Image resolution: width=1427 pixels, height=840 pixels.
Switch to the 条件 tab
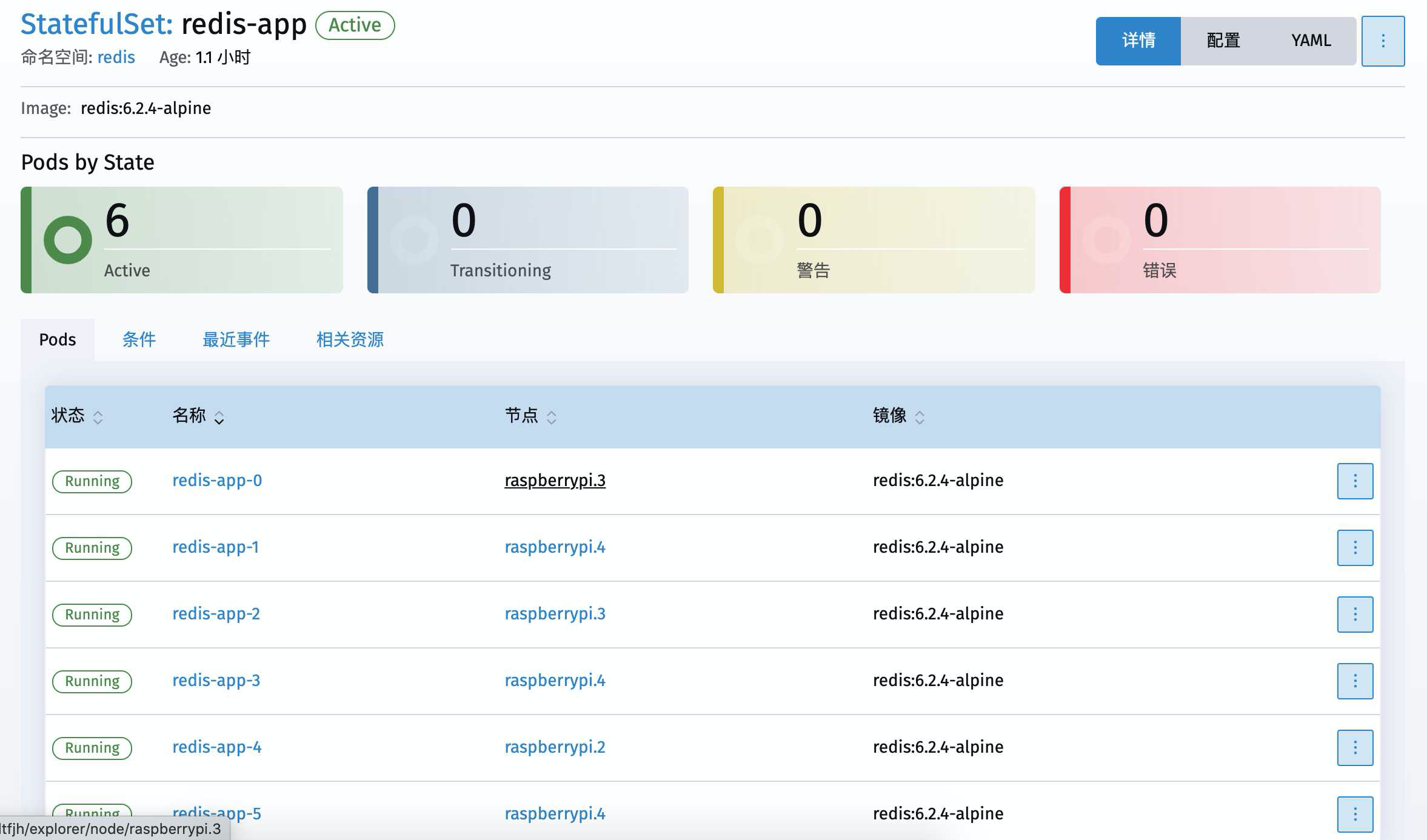click(x=139, y=339)
